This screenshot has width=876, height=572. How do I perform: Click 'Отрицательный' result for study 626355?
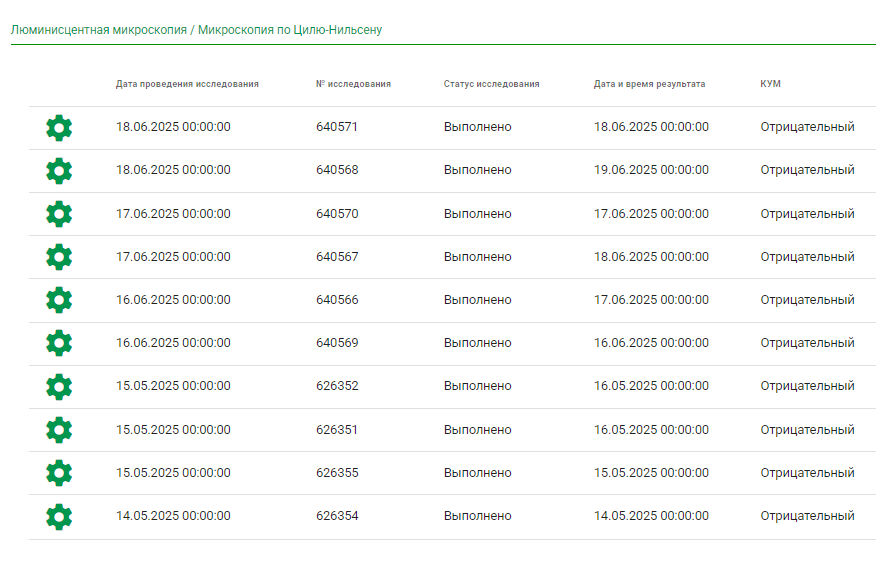tap(807, 474)
